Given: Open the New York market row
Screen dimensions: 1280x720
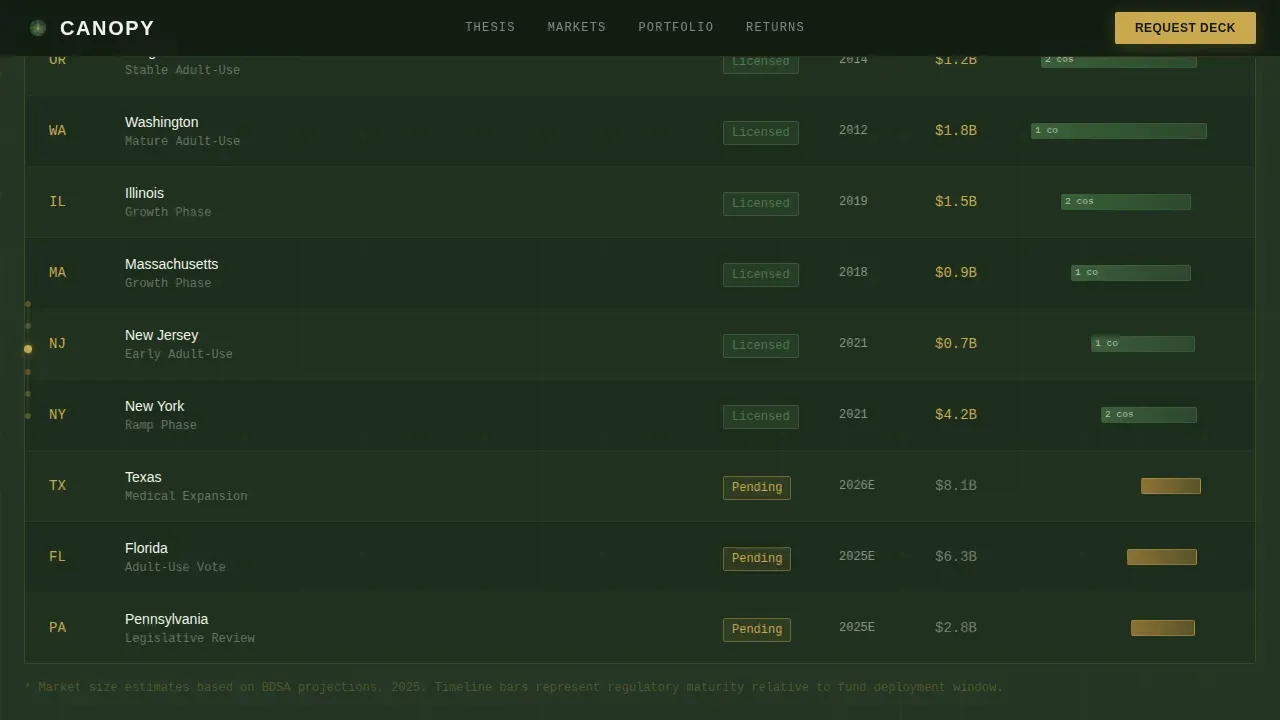Looking at the screenshot, I should [640, 415].
